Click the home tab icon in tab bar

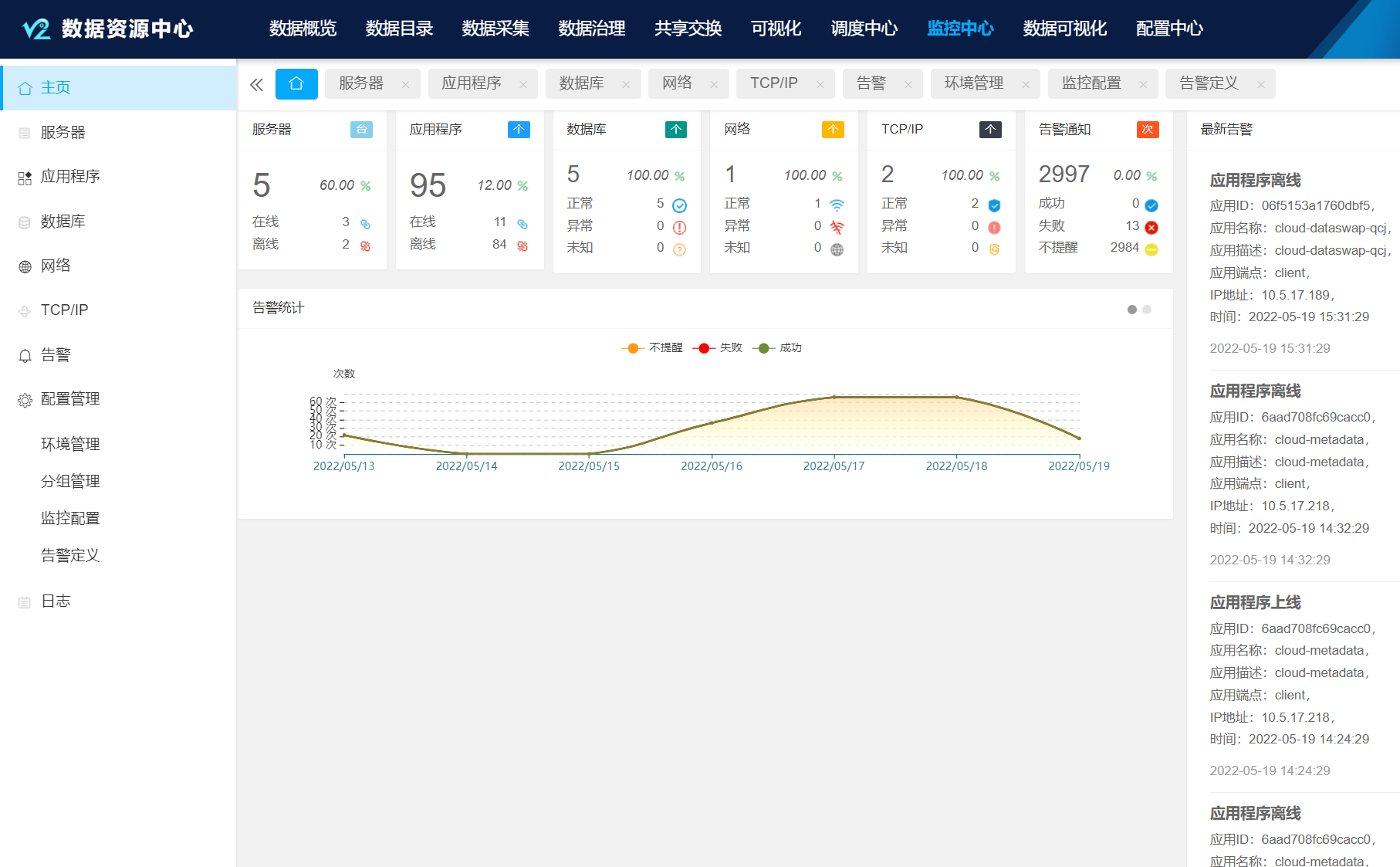296,83
